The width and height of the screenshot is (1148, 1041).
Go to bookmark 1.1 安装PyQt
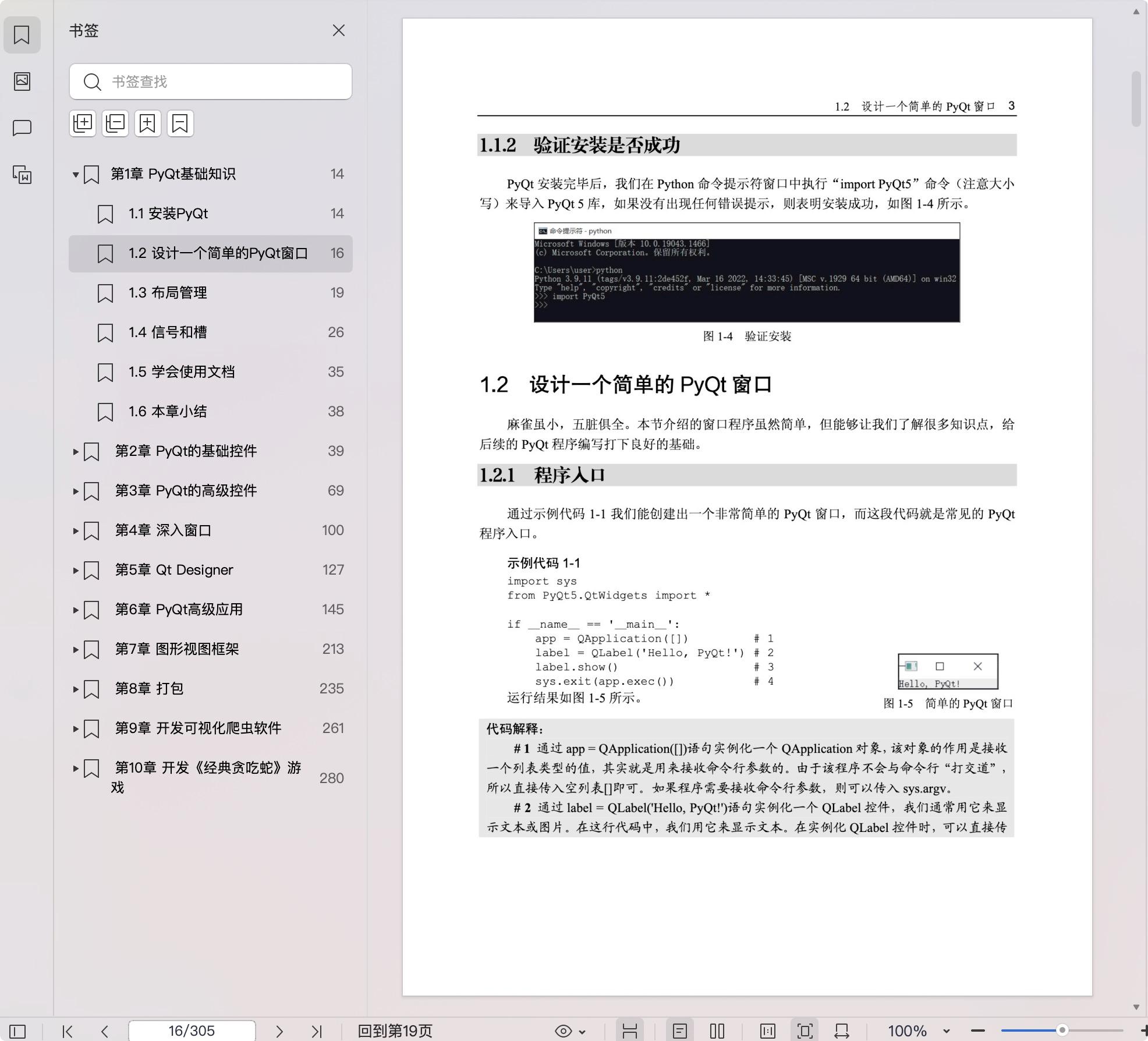(211, 214)
